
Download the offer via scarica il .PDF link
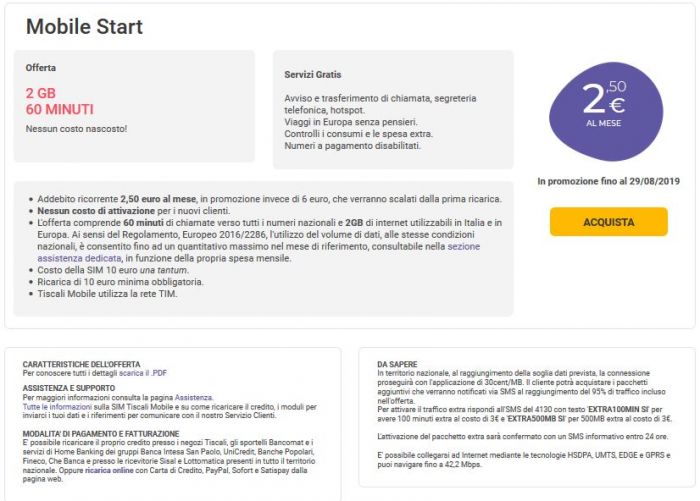tap(143, 373)
